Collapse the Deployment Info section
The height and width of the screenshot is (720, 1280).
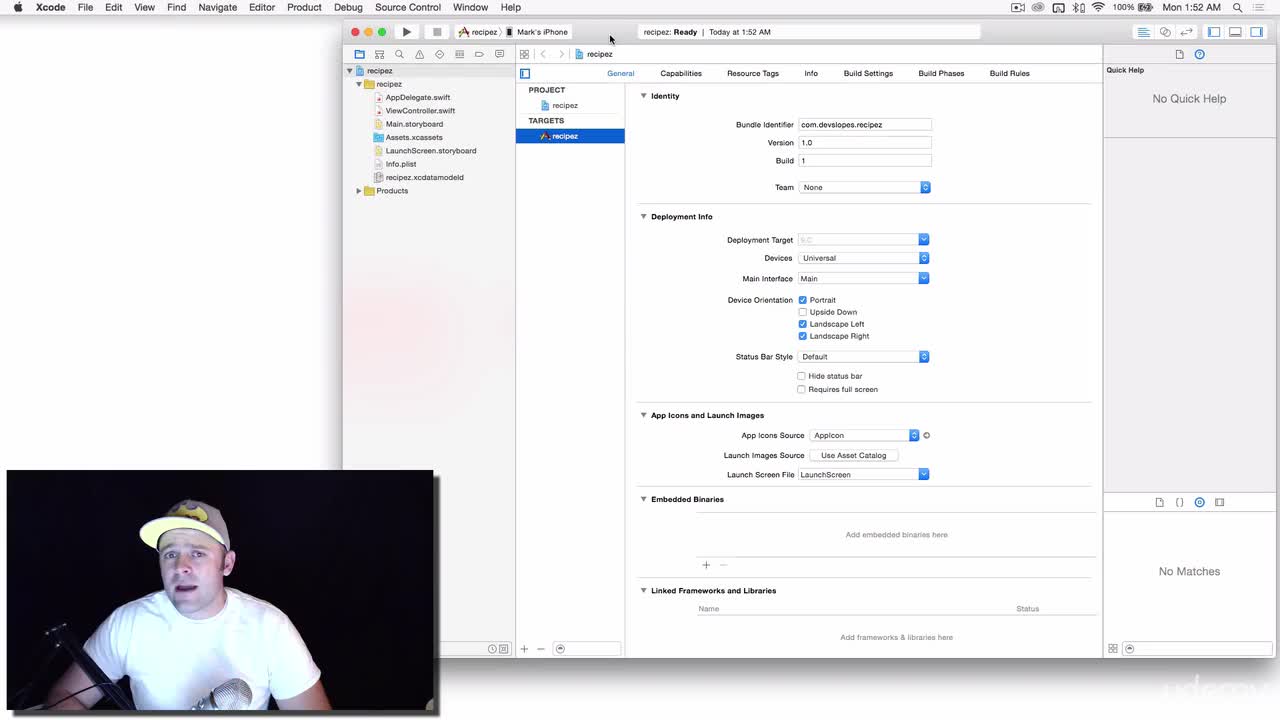click(x=643, y=216)
